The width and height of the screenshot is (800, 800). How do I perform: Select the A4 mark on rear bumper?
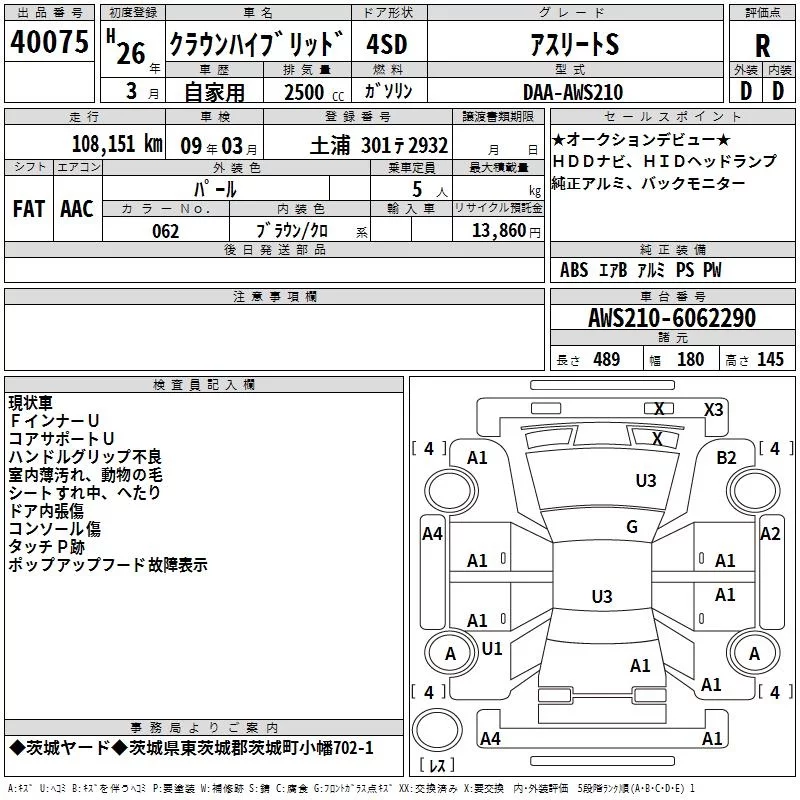pyautogui.click(x=490, y=738)
